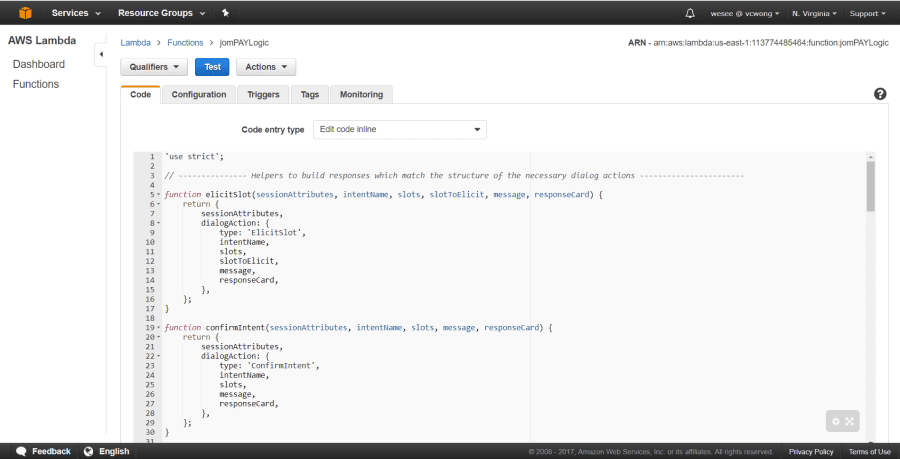Image resolution: width=900 pixels, height=459 pixels.
Task: Open the Privacy Policy link
Action: point(811,452)
